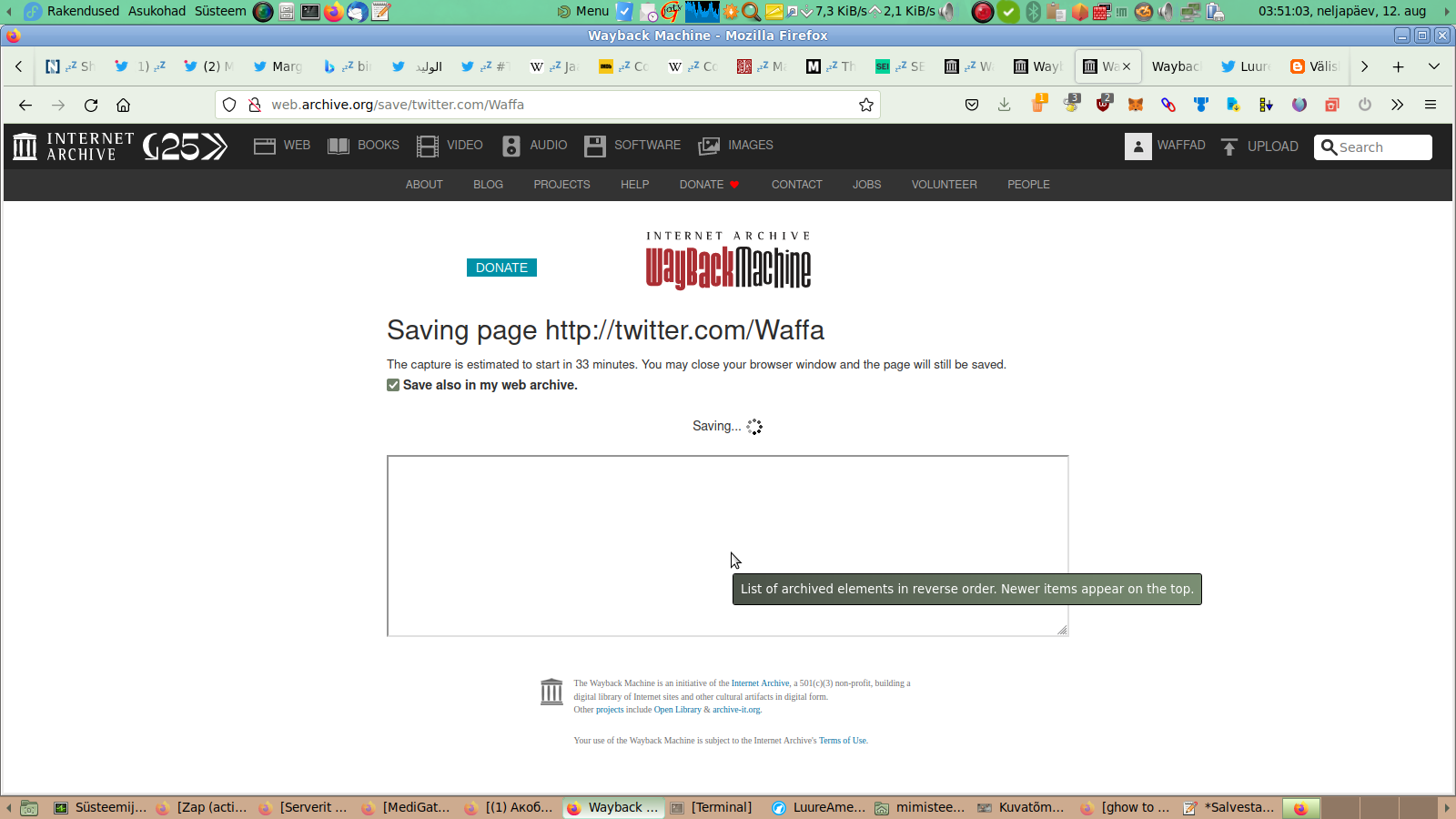Viewport: 1456px width, 819px height.
Task: Toggle Save also in my web archive
Action: tap(393, 385)
